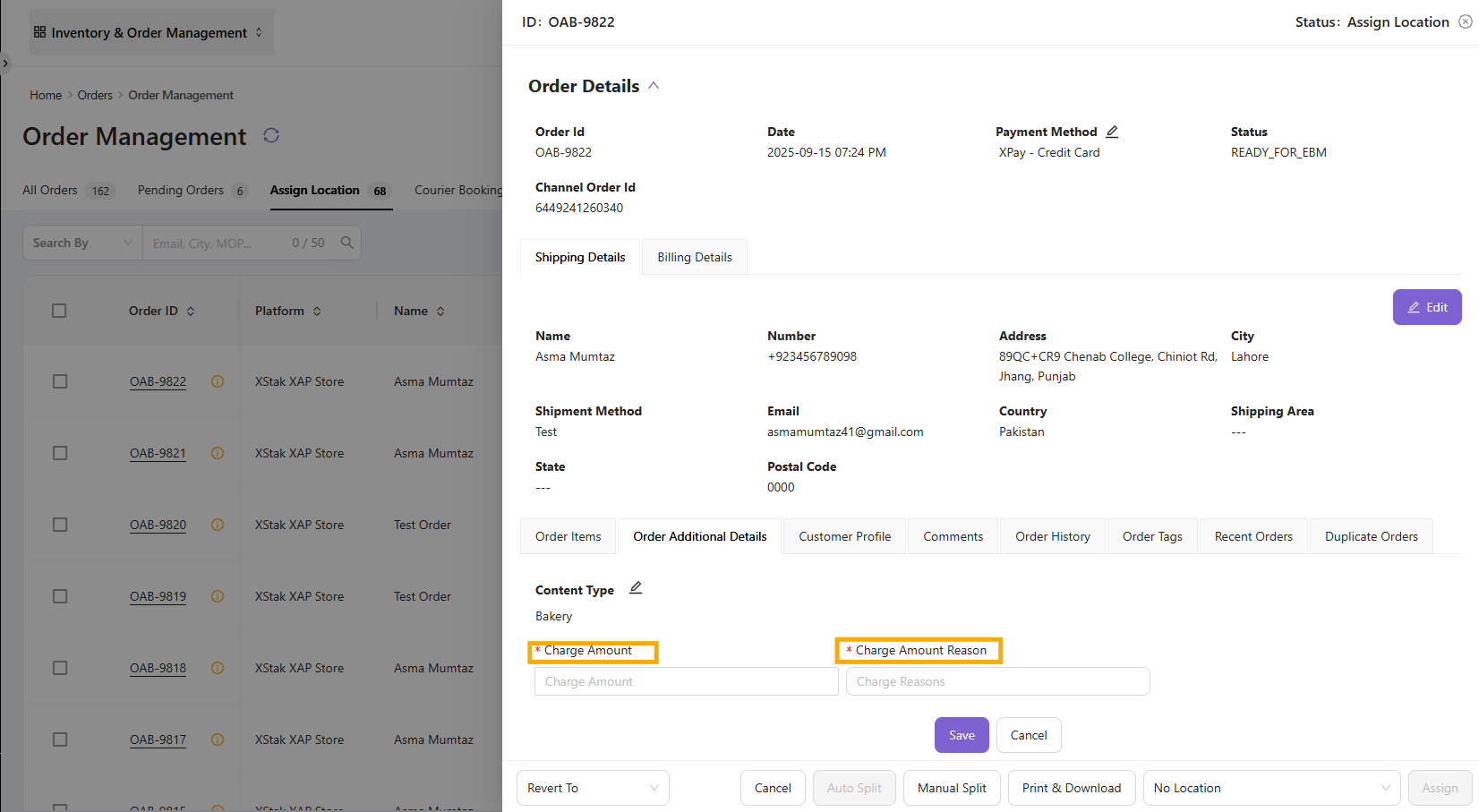Sort by Order ID column arrows

point(191,312)
